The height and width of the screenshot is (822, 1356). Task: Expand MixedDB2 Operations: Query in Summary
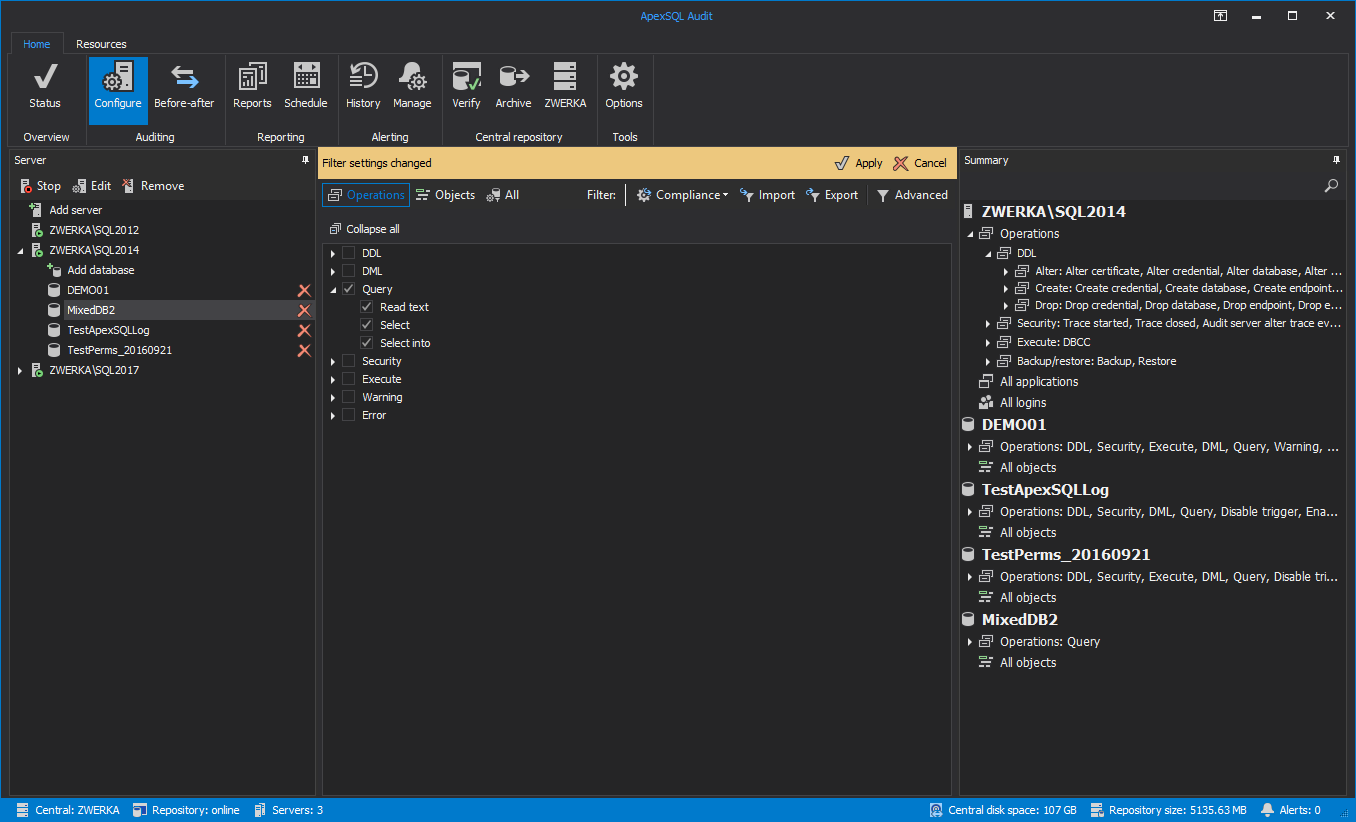pos(970,642)
